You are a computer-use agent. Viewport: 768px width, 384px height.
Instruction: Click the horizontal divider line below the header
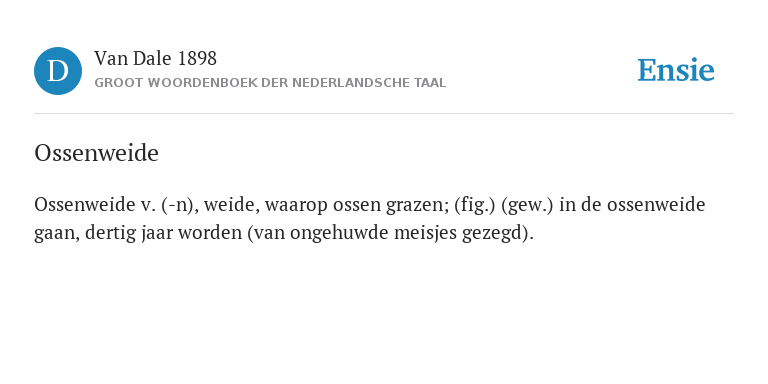(384, 114)
